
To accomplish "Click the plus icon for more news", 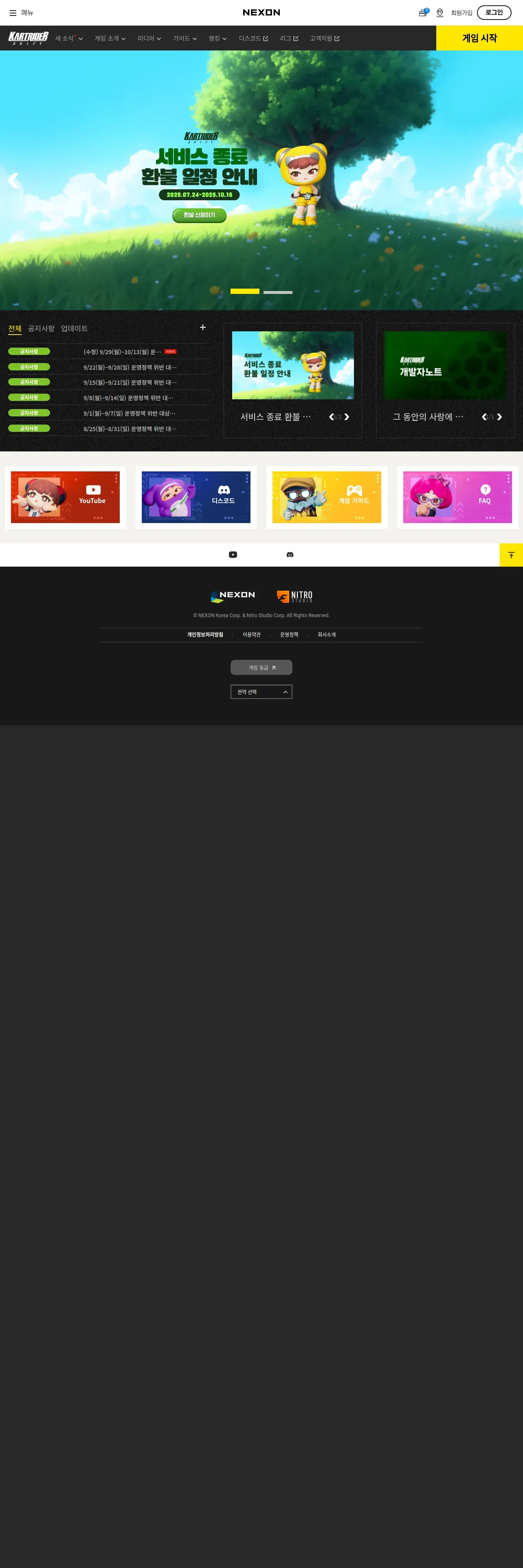I will click(x=203, y=327).
